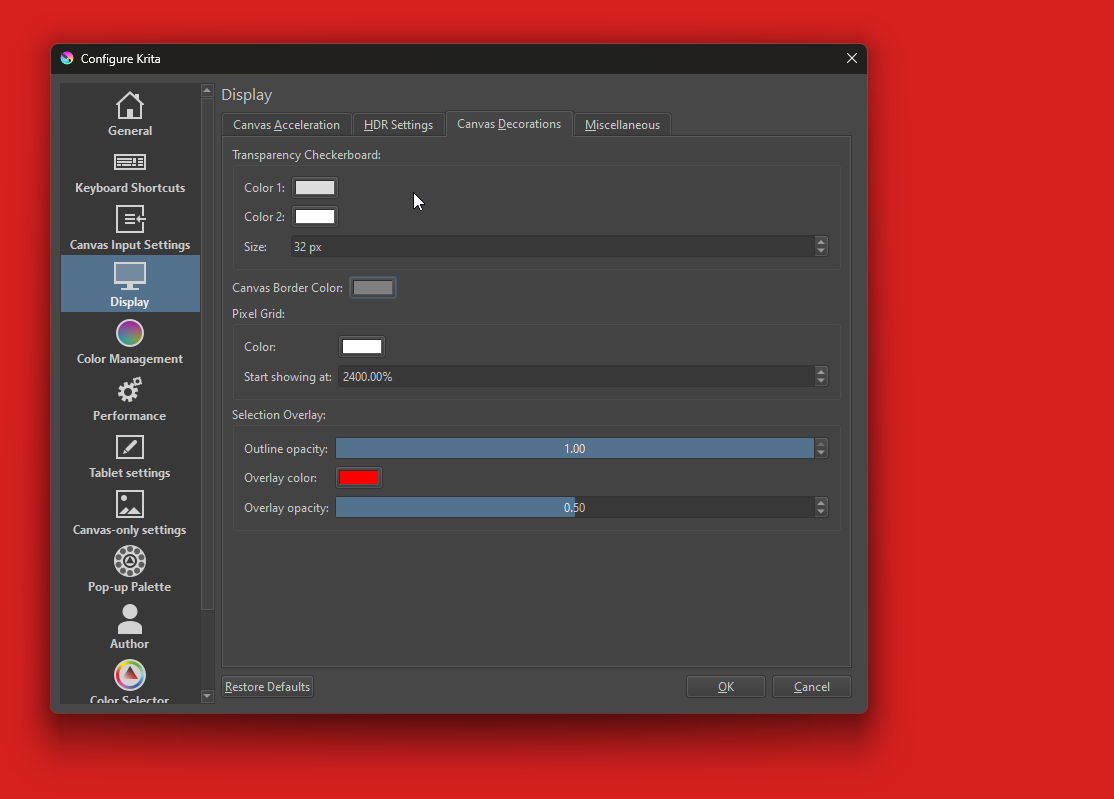Open the Color Selector page
This screenshot has width=1114, height=799.
pos(130,680)
